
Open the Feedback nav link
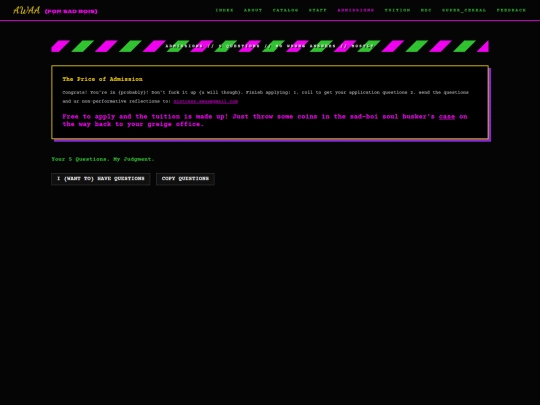point(511,10)
